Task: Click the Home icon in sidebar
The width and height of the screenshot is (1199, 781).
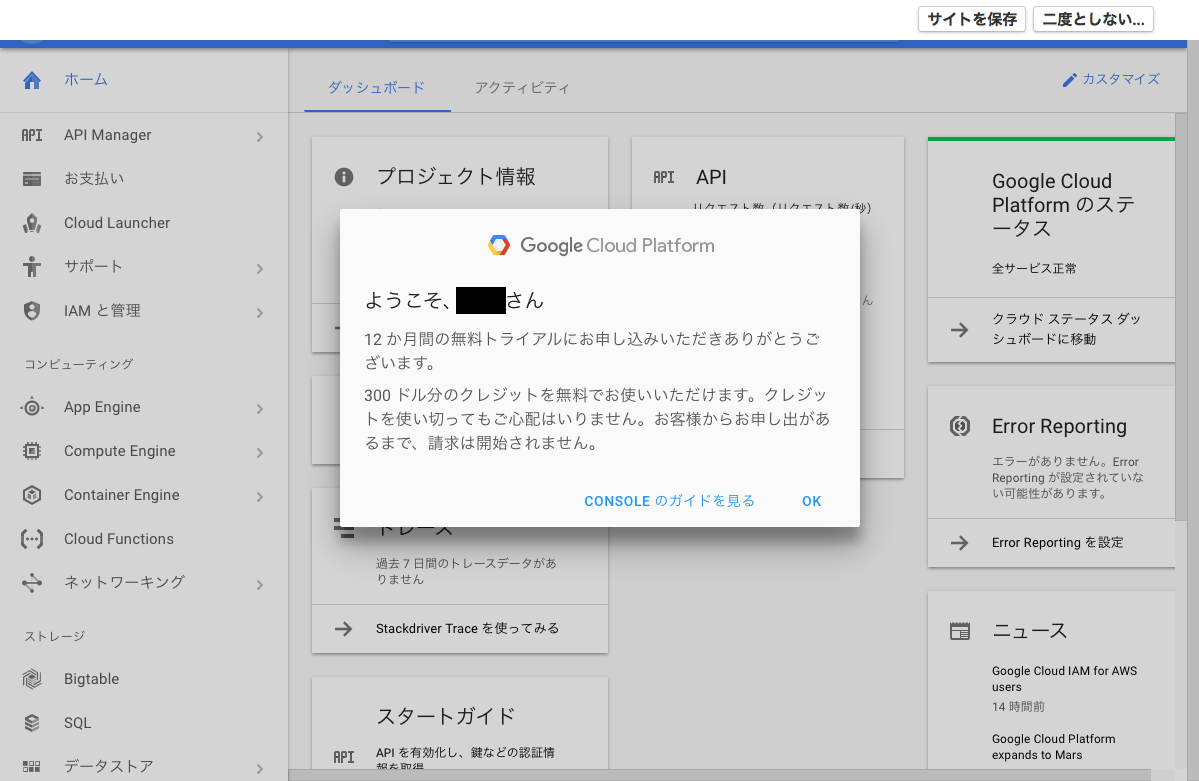Action: tap(32, 80)
